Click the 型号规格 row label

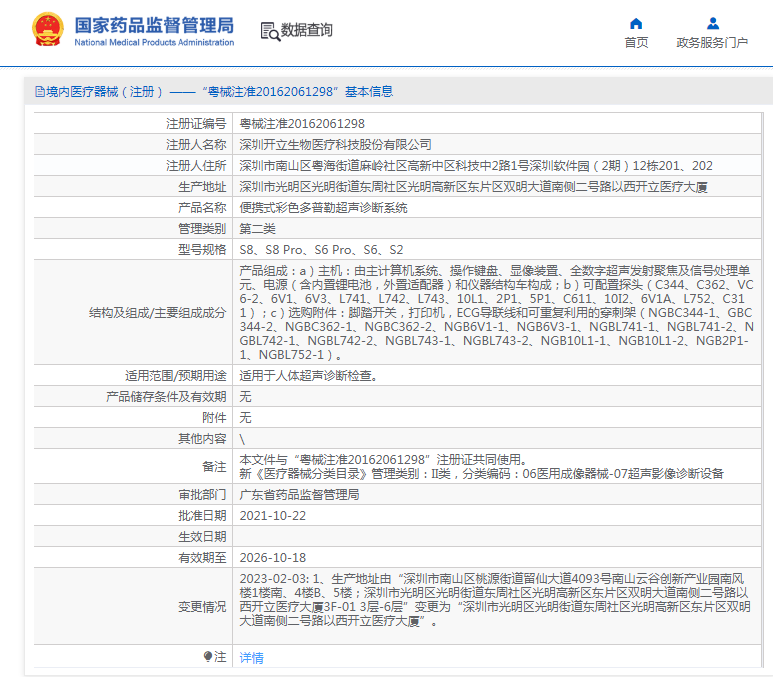point(202,250)
